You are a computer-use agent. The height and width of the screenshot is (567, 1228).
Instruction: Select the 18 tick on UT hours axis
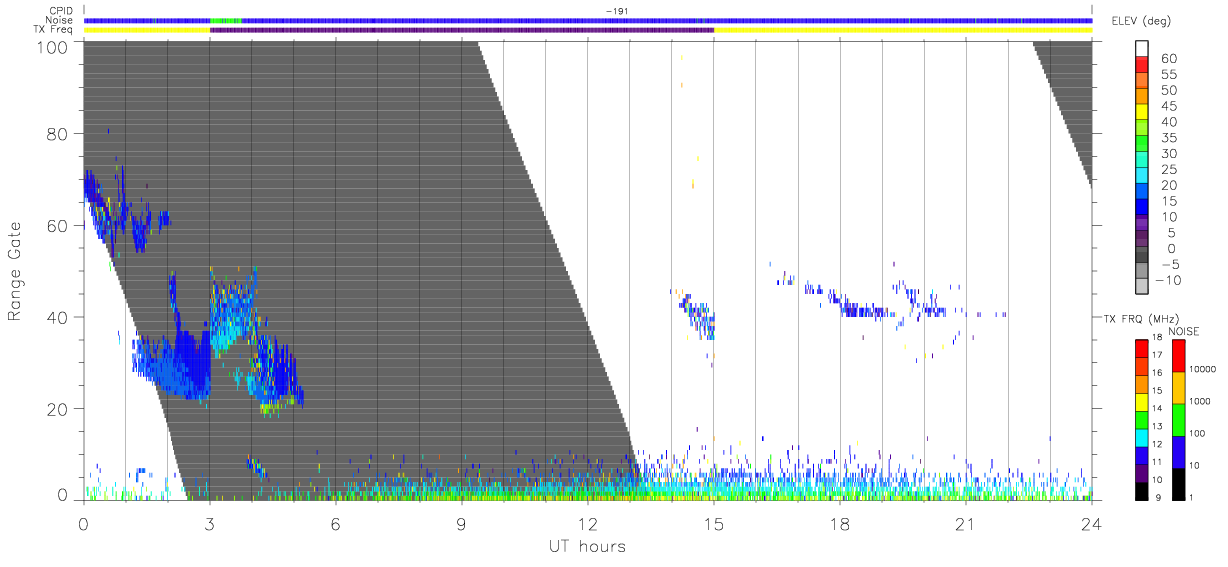pyautogui.click(x=839, y=525)
